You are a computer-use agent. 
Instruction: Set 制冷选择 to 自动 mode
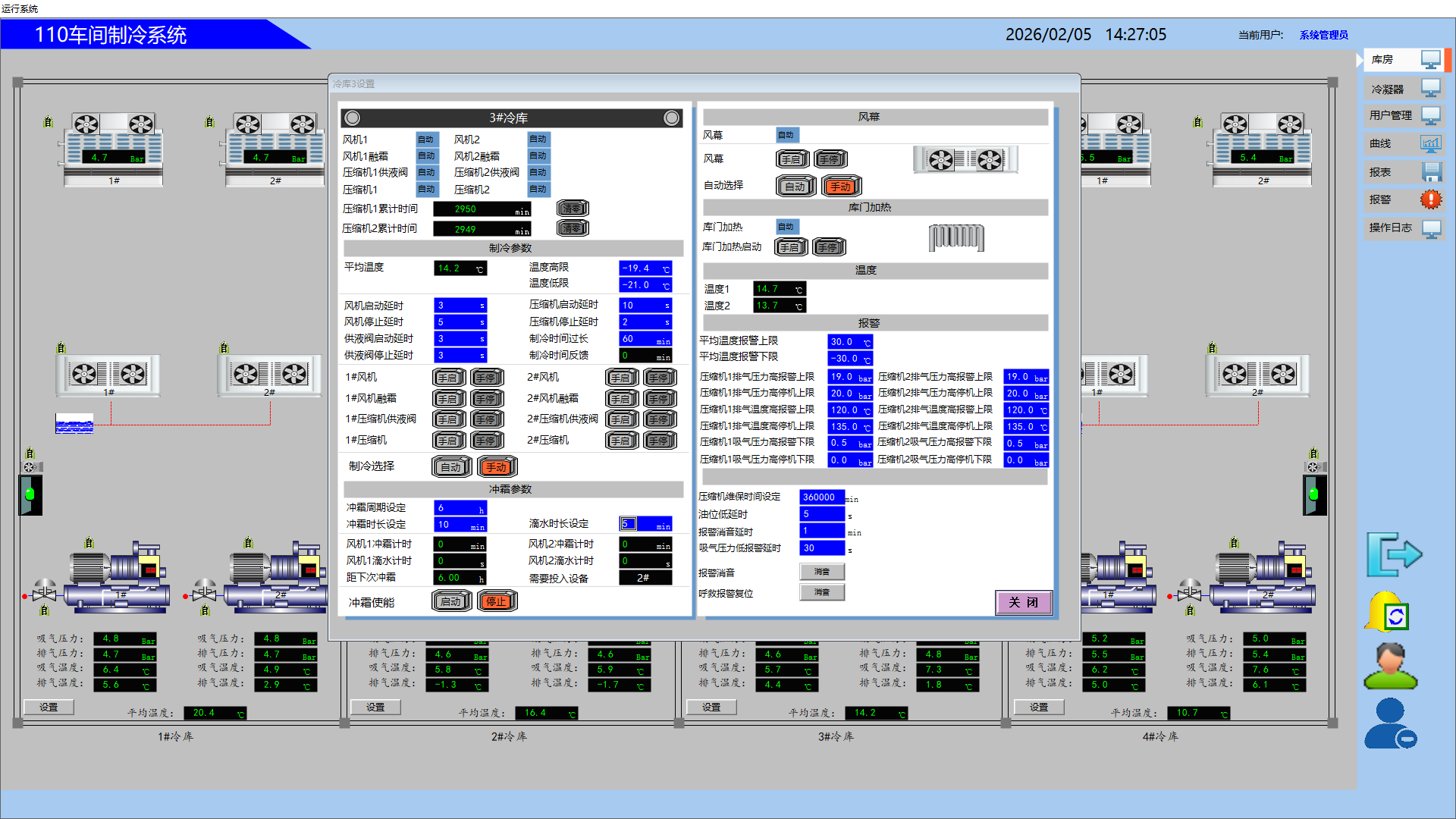tap(451, 467)
